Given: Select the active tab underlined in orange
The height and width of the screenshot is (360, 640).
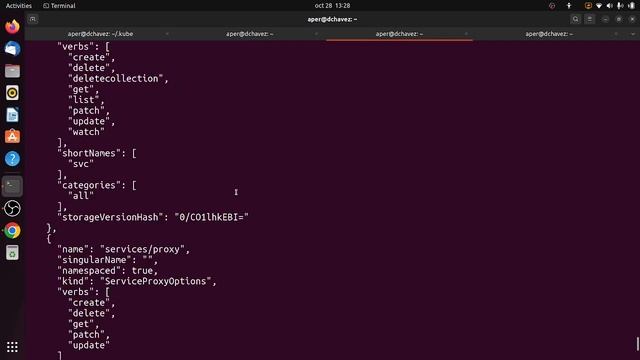Looking at the screenshot, I should point(399,34).
